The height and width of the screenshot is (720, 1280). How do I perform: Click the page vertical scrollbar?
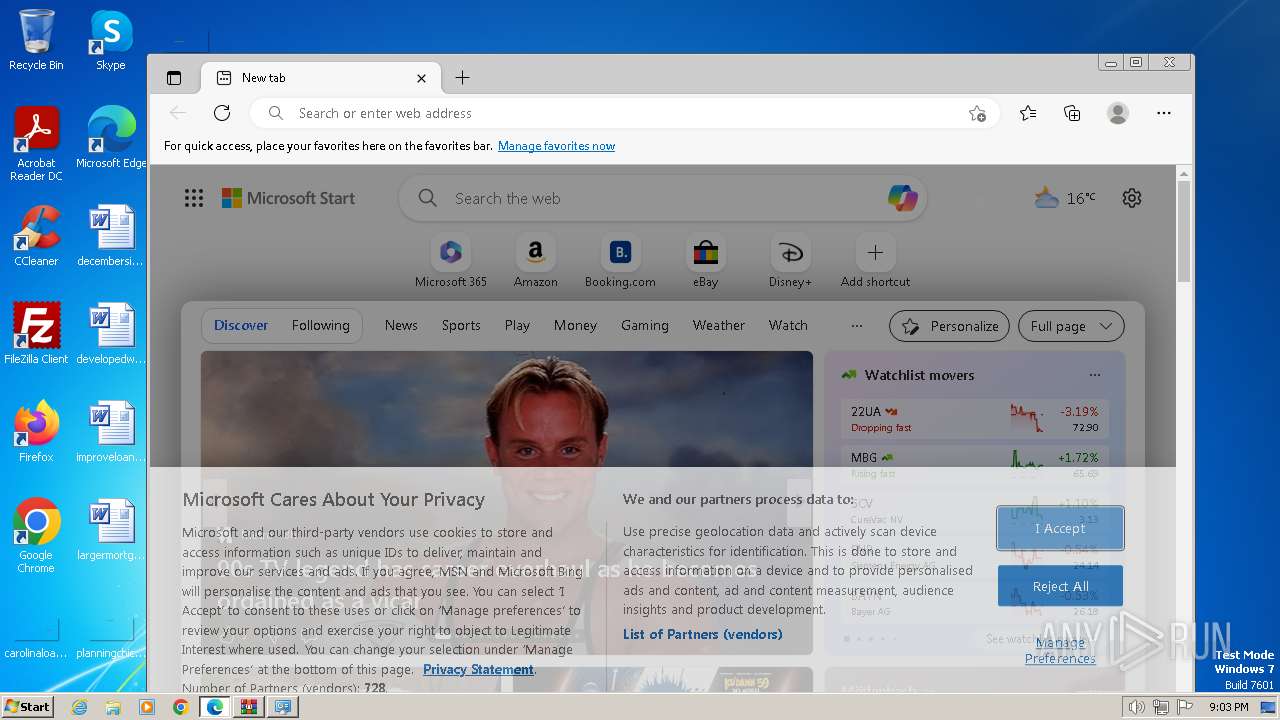point(1184,230)
